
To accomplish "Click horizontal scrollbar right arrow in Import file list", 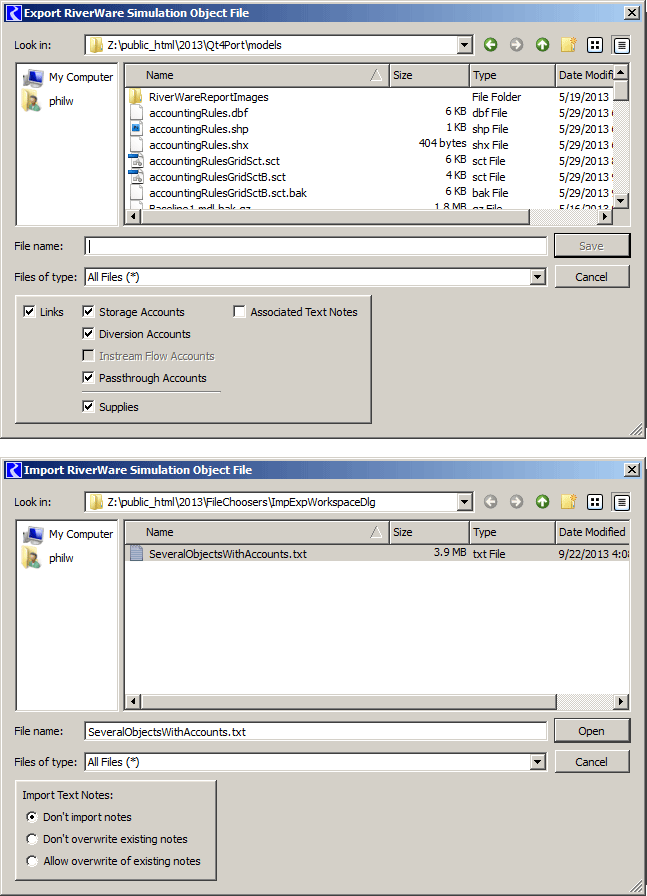I will [x=621, y=701].
